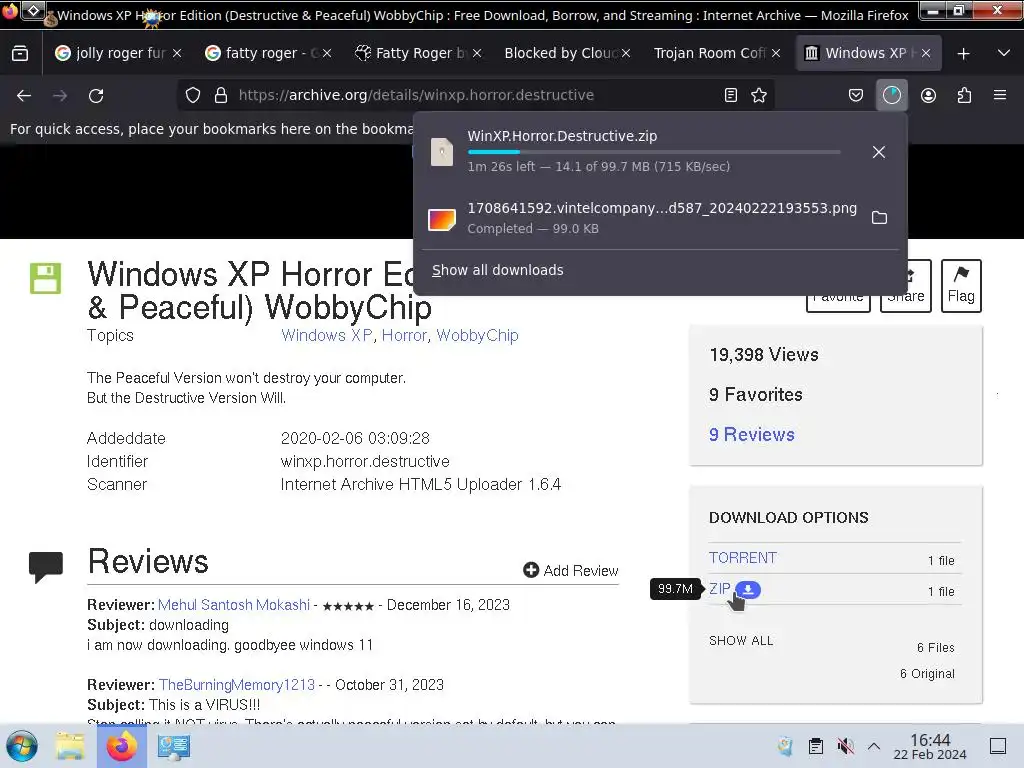The width and height of the screenshot is (1024, 768).
Task: Show the PNG download in its folder
Action: click(x=879, y=218)
